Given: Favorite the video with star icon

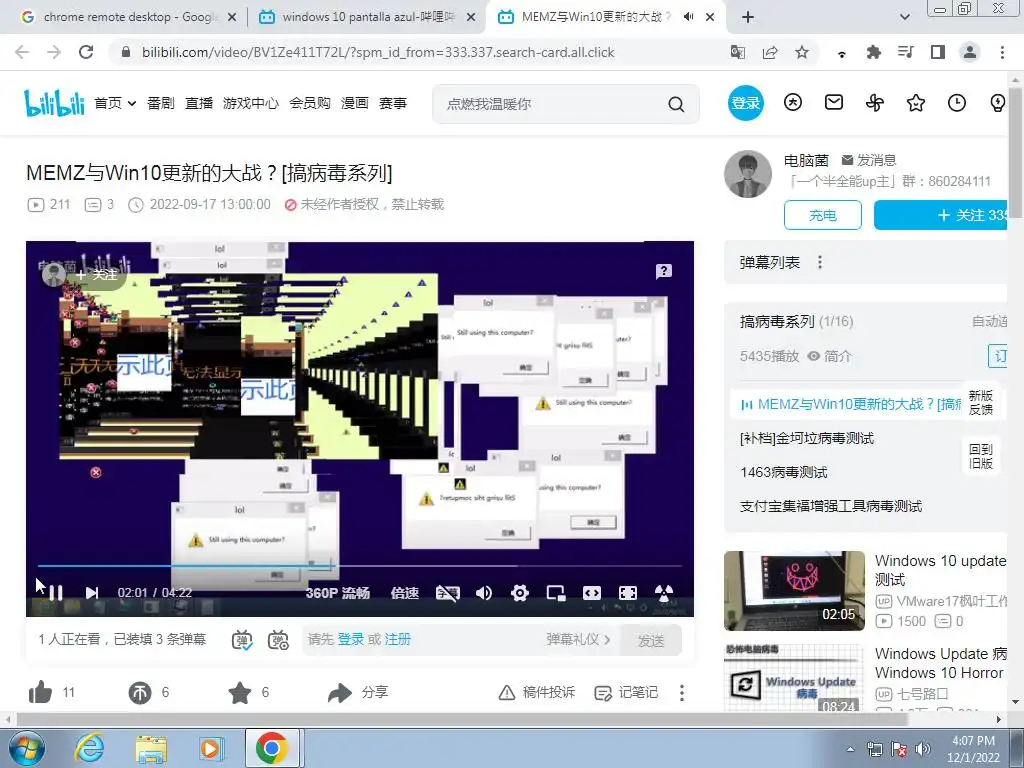Looking at the screenshot, I should click(x=240, y=692).
